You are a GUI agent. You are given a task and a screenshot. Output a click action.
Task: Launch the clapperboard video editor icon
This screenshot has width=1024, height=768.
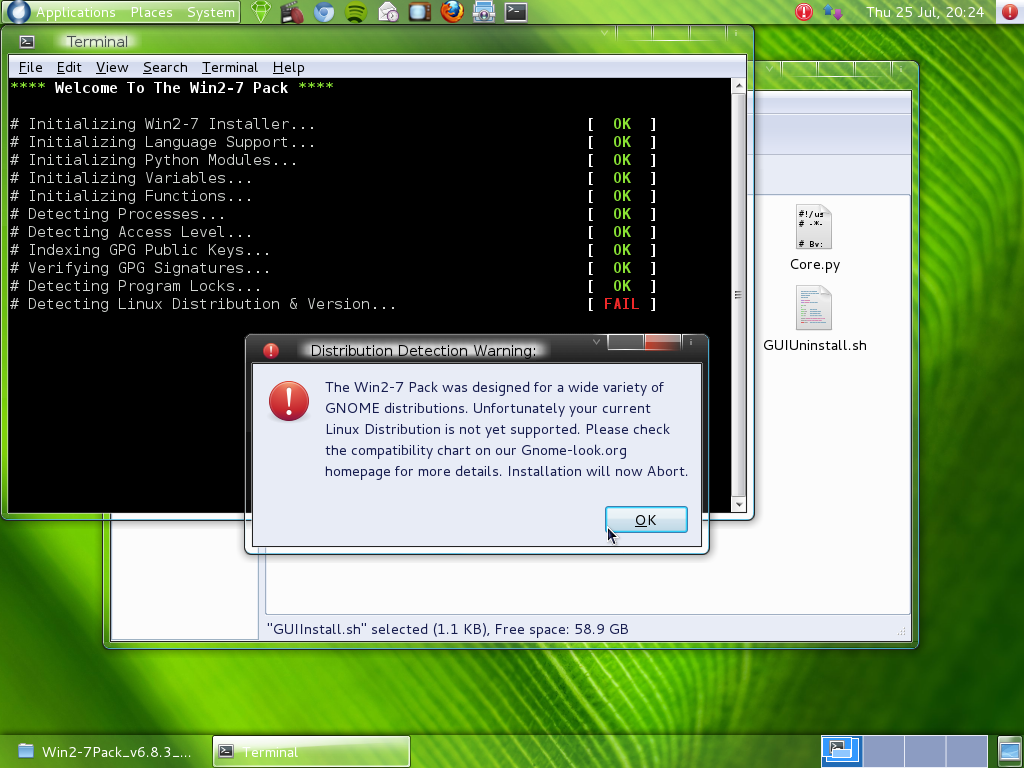click(292, 12)
